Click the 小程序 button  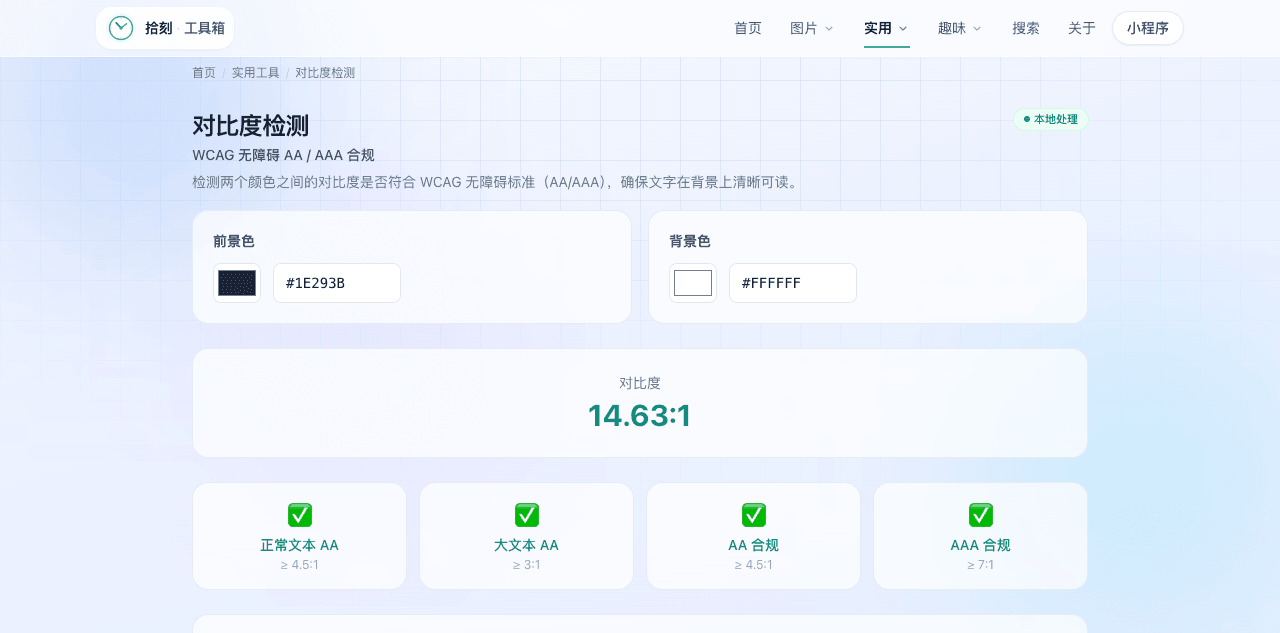(x=1148, y=28)
